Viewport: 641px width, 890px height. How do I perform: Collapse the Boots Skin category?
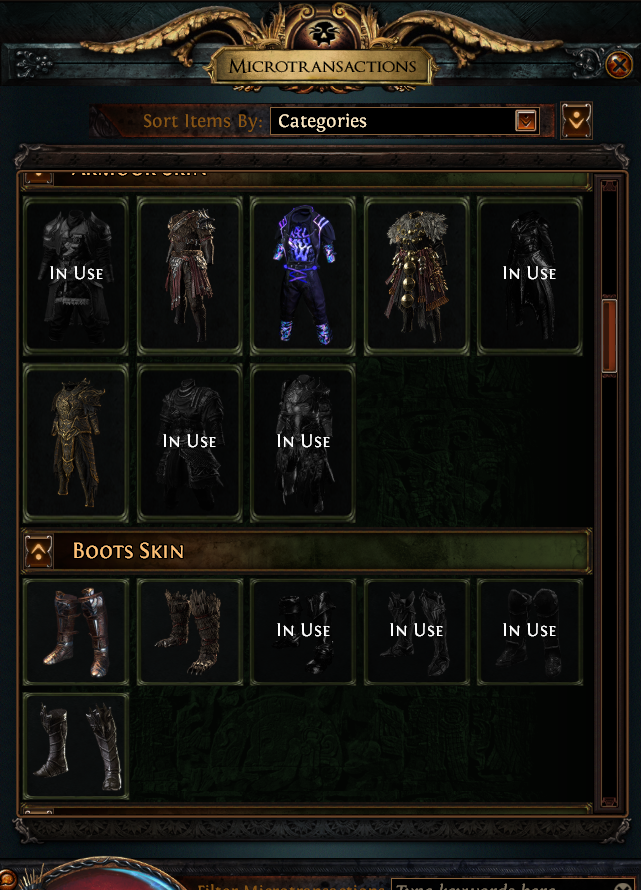[39, 551]
